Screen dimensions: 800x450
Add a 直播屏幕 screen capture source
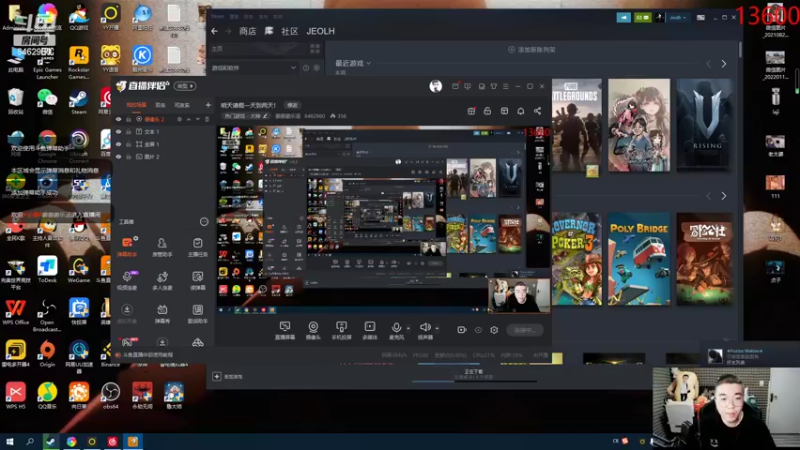285,330
